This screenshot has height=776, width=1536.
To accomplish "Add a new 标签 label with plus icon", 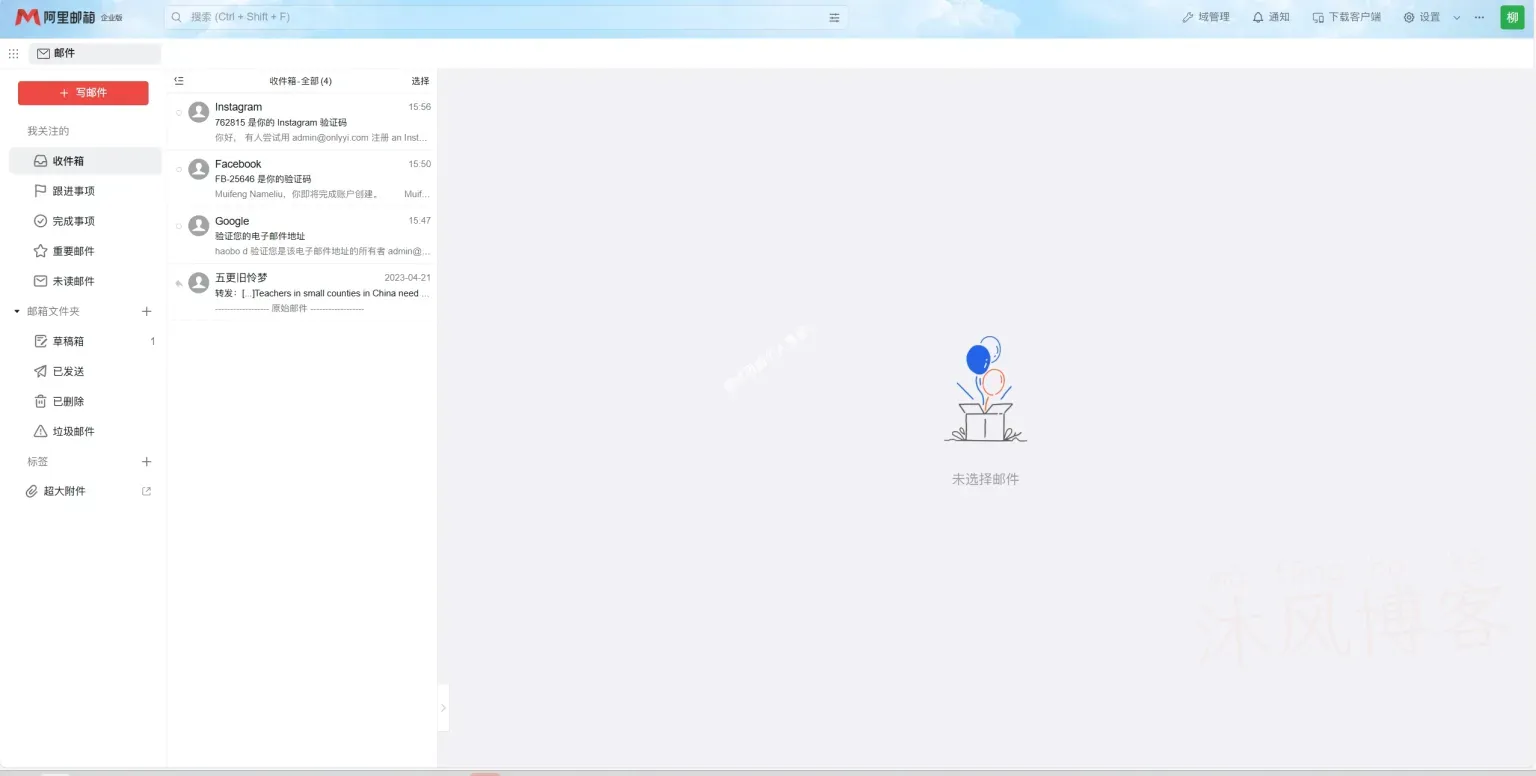I will [x=147, y=462].
